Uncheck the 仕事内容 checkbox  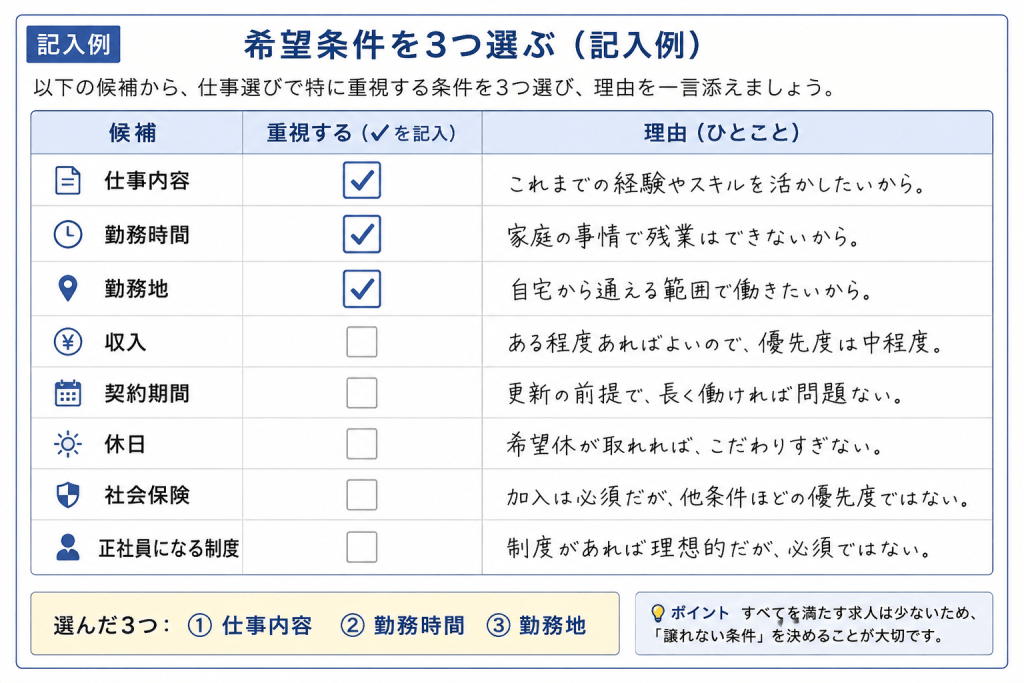coord(362,180)
